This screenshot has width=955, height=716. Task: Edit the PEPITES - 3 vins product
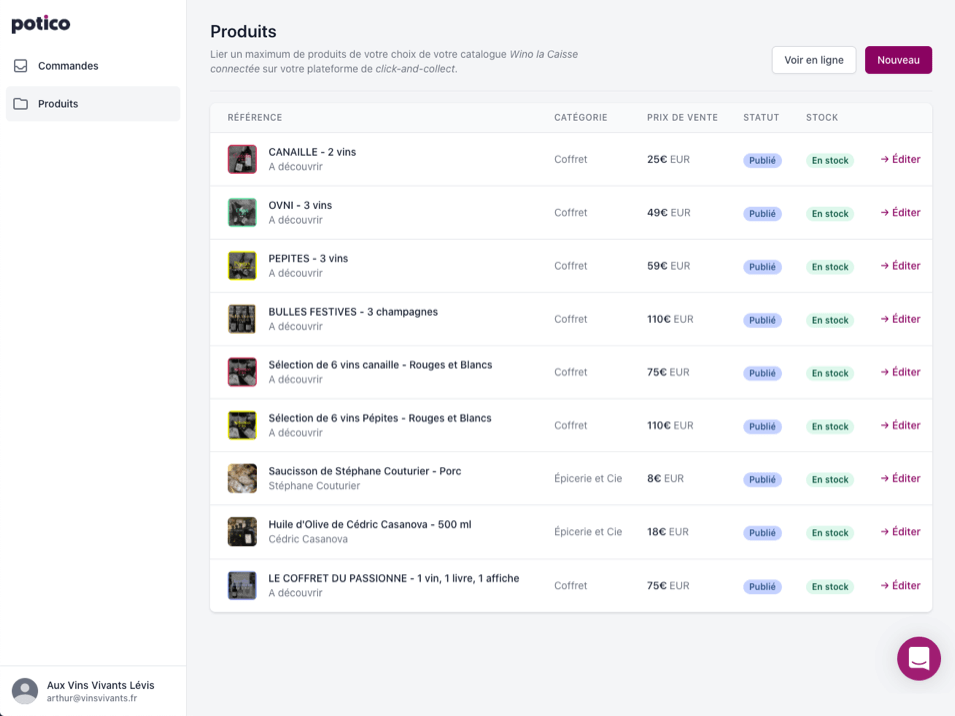tap(900, 266)
